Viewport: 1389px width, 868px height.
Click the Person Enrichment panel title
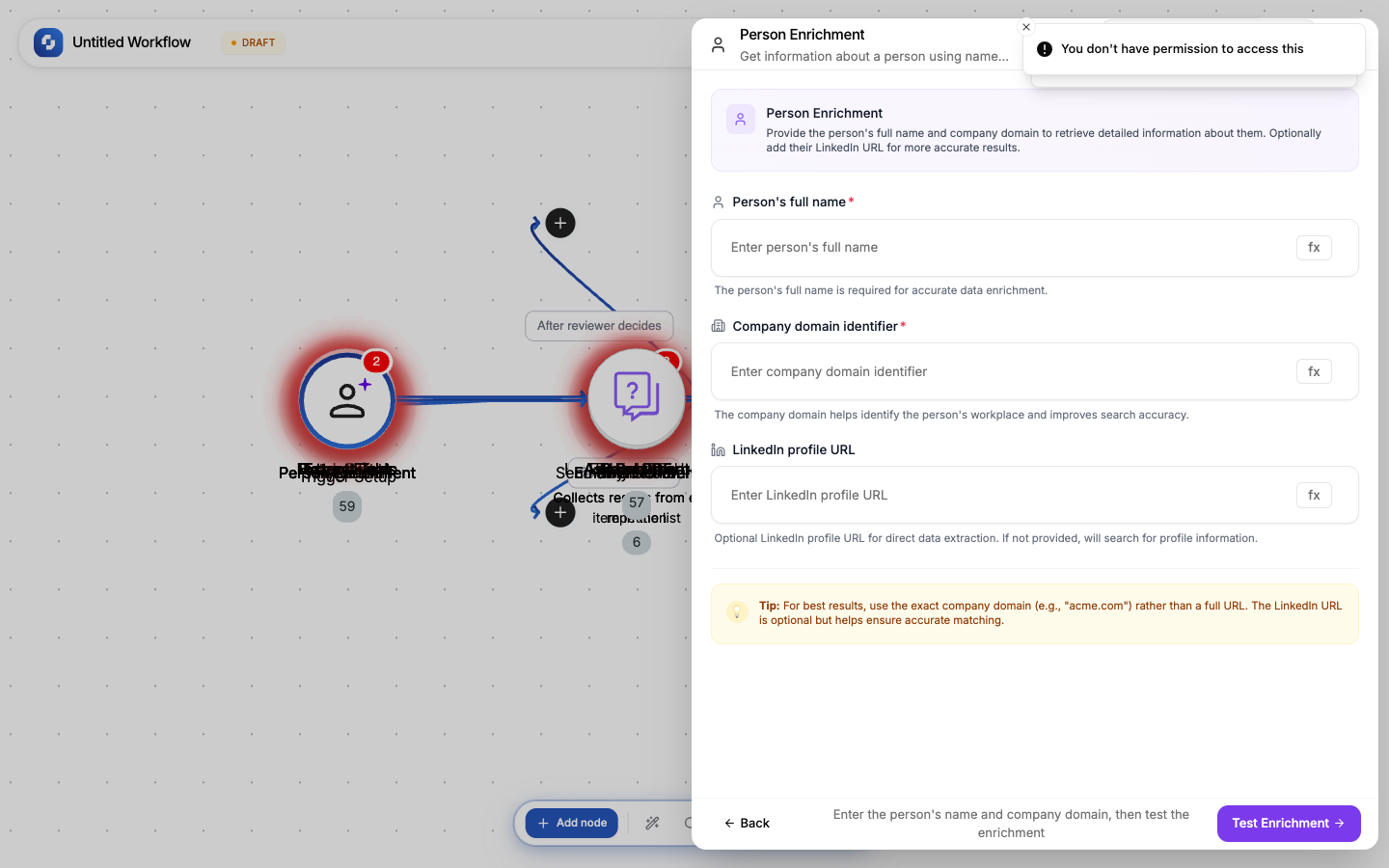802,35
